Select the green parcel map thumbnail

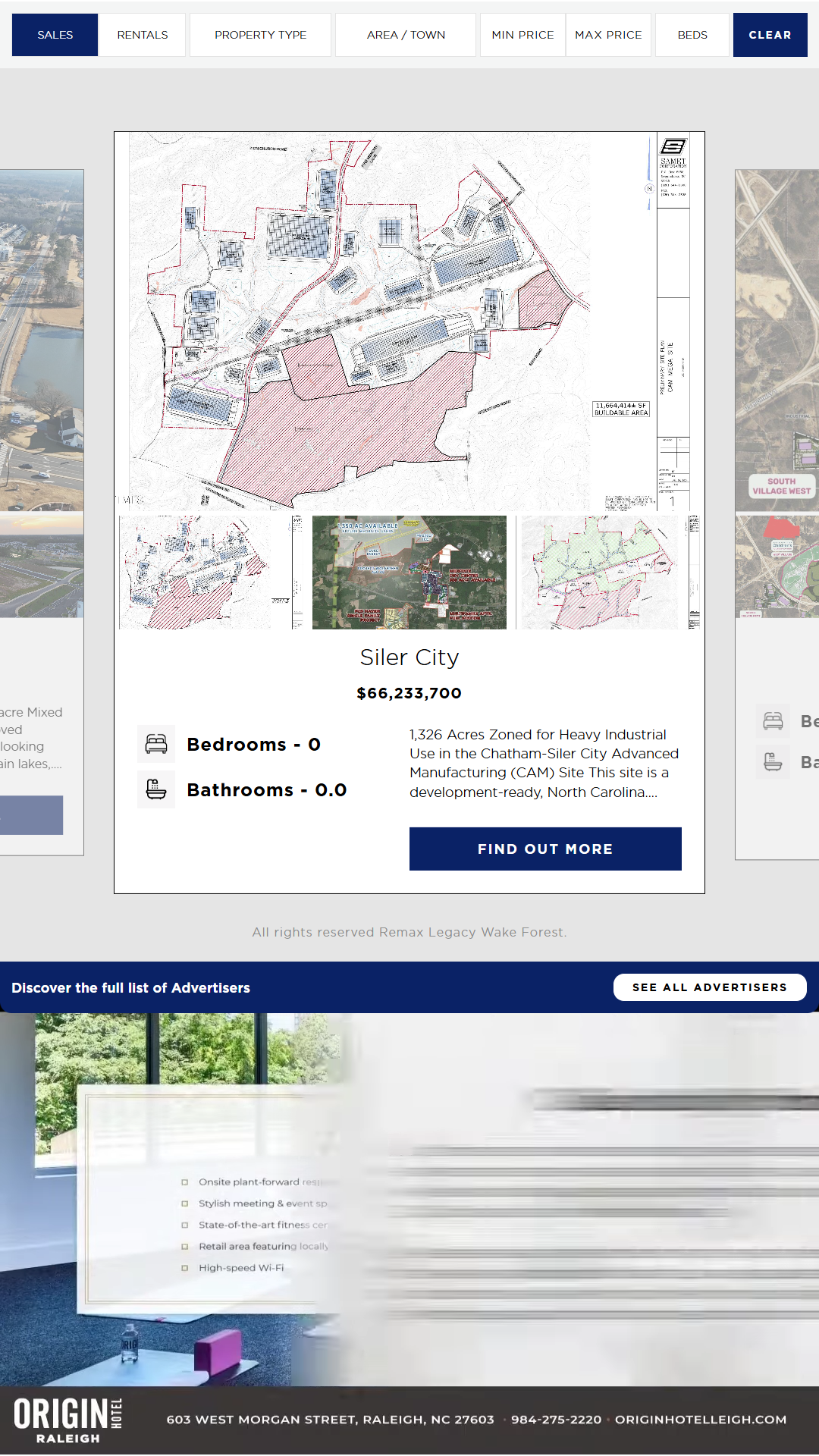(x=608, y=573)
